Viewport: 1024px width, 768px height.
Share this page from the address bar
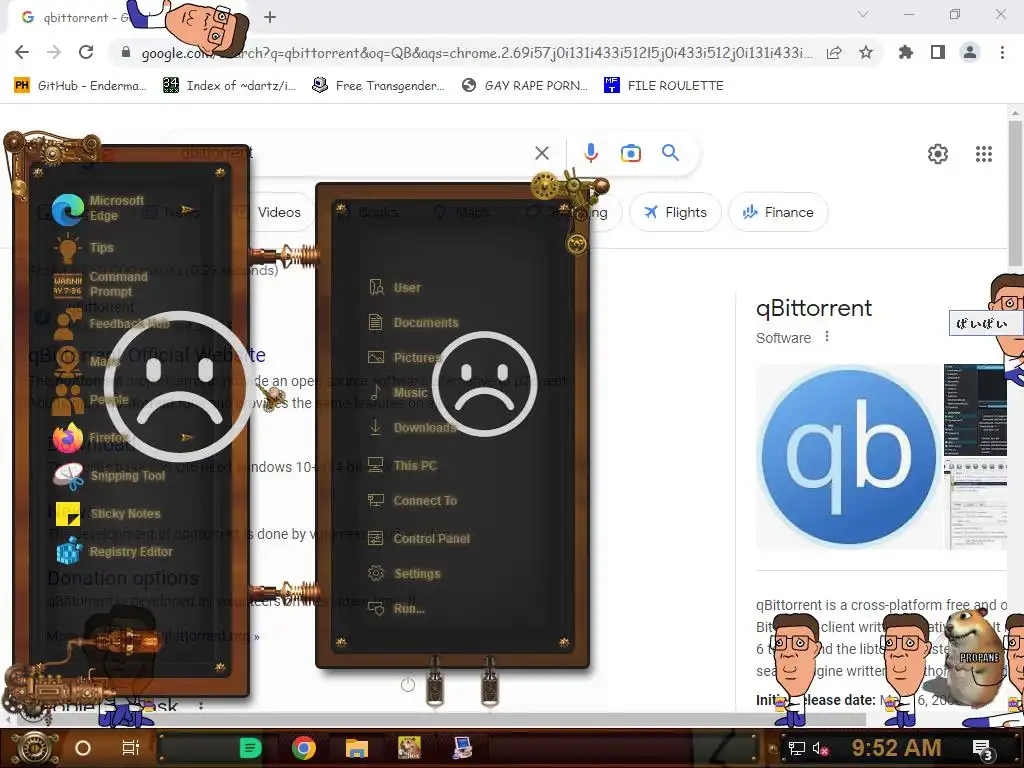pos(834,53)
